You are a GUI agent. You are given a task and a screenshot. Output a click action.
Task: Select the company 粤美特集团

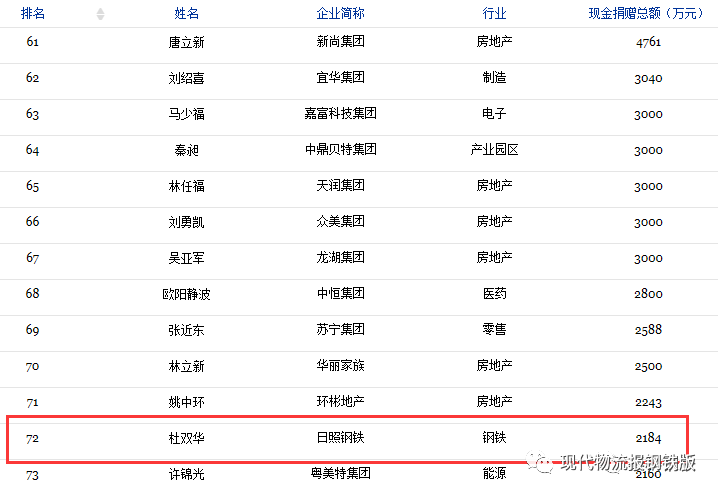[340, 473]
